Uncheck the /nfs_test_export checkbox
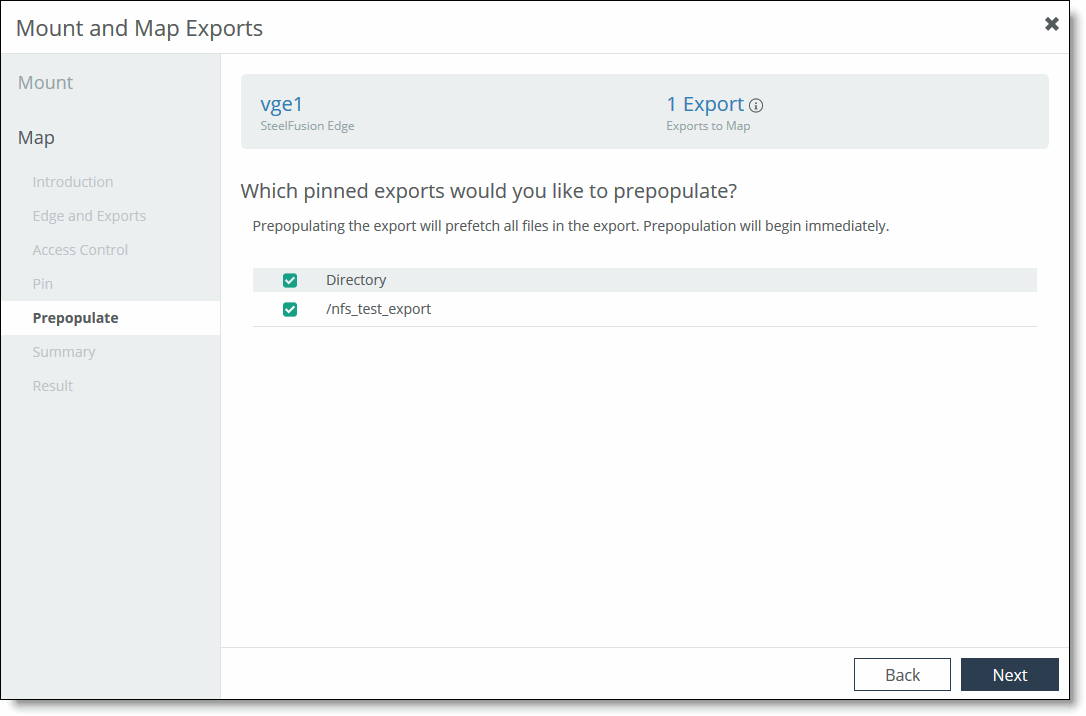The width and height of the screenshot is (1086, 716). [290, 310]
